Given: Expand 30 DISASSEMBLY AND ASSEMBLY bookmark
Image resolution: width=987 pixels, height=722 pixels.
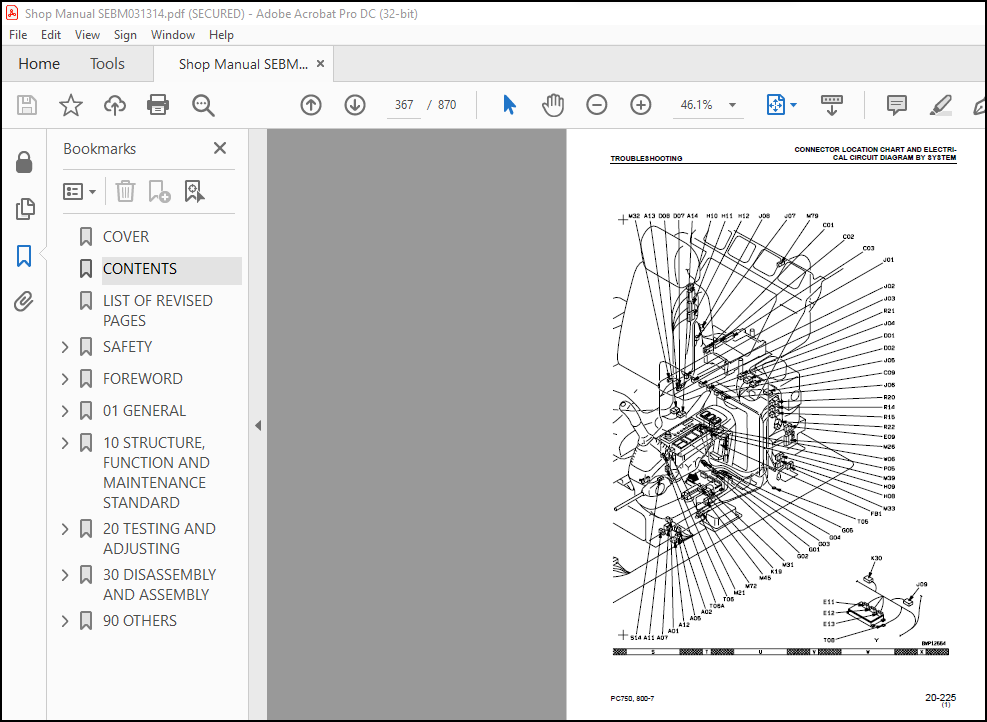Looking at the screenshot, I should coord(65,575).
